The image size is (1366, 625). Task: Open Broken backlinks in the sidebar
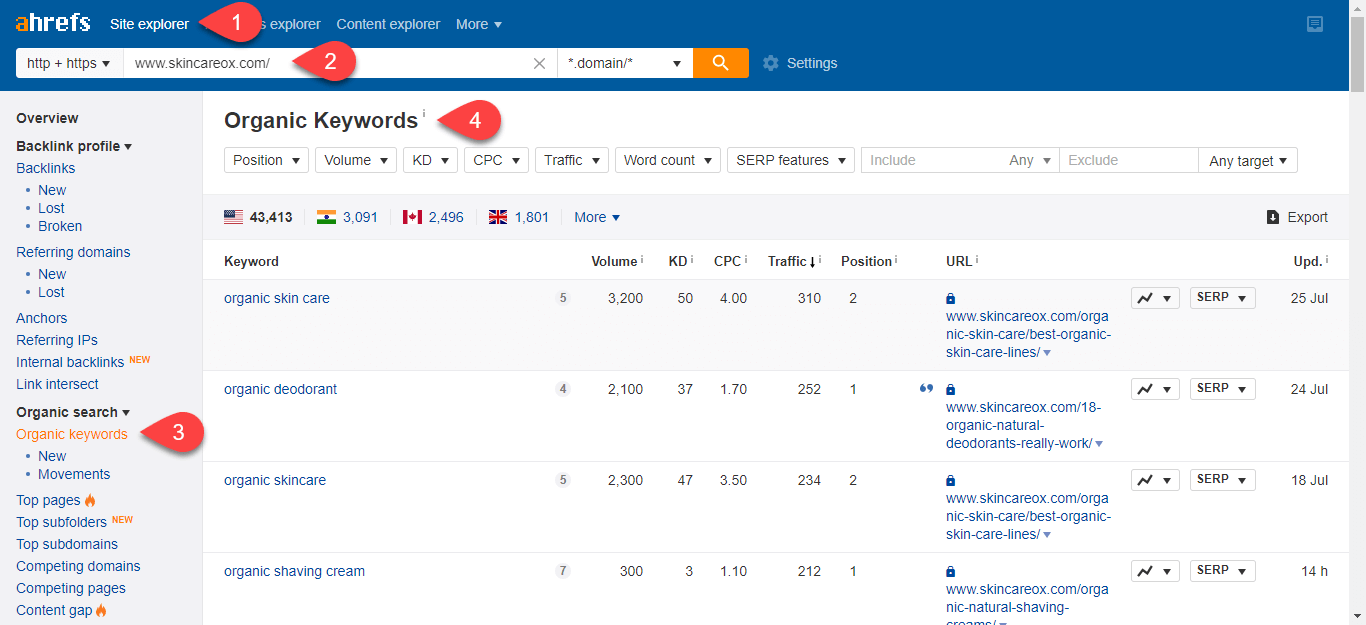pyautogui.click(x=60, y=226)
